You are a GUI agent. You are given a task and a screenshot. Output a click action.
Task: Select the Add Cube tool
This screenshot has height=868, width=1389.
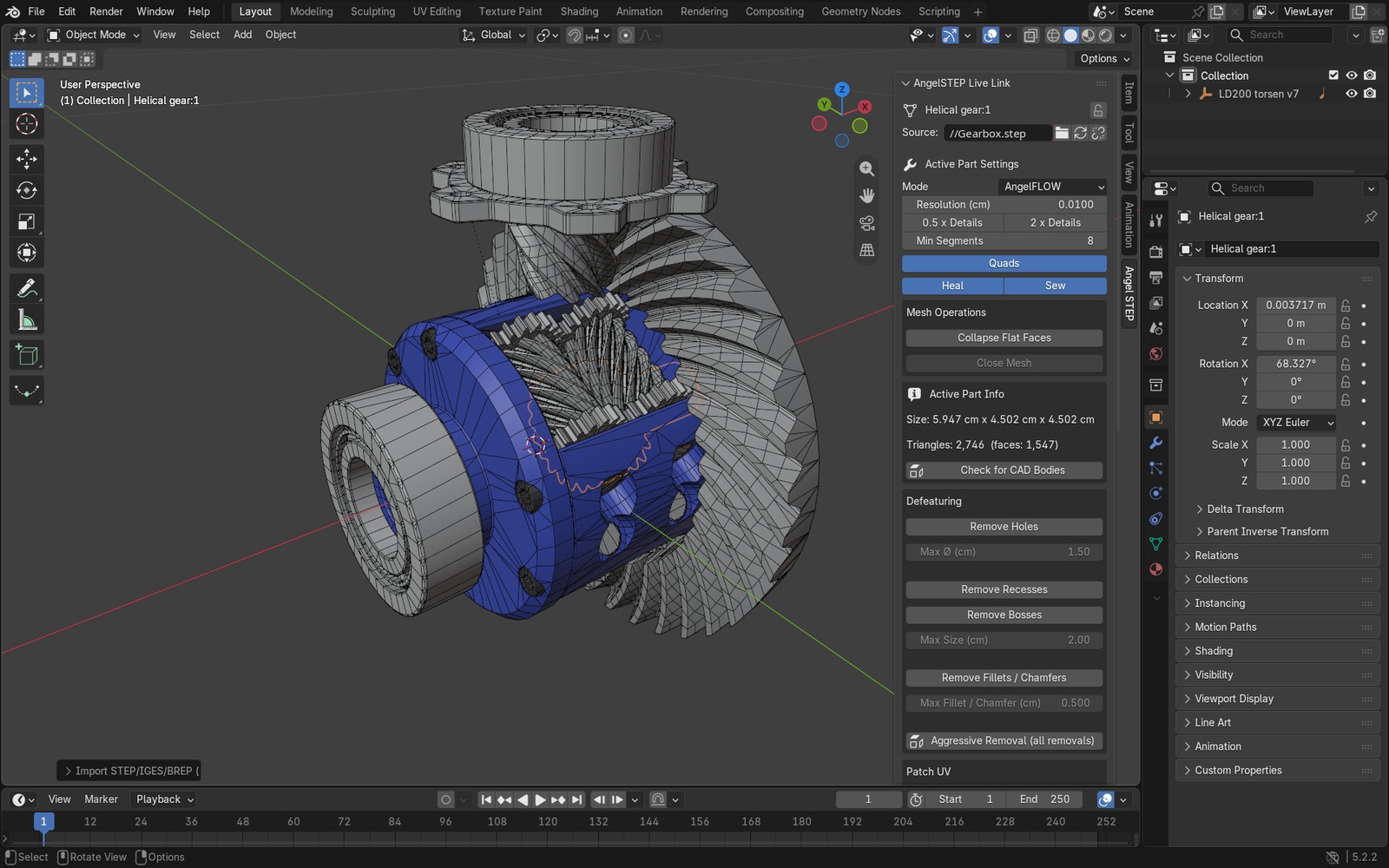click(x=27, y=355)
